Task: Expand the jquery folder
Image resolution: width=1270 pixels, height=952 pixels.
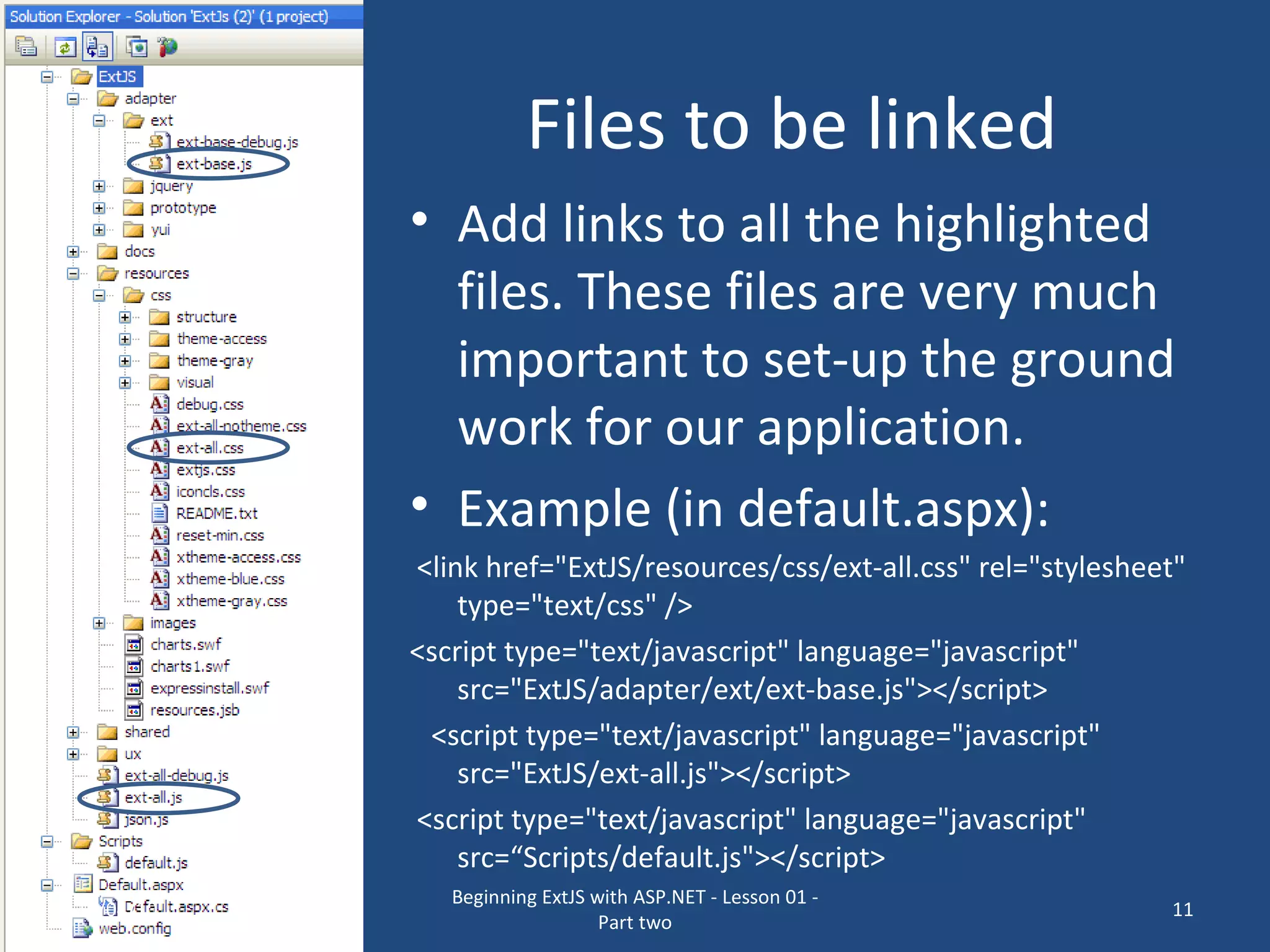Action: point(99,186)
